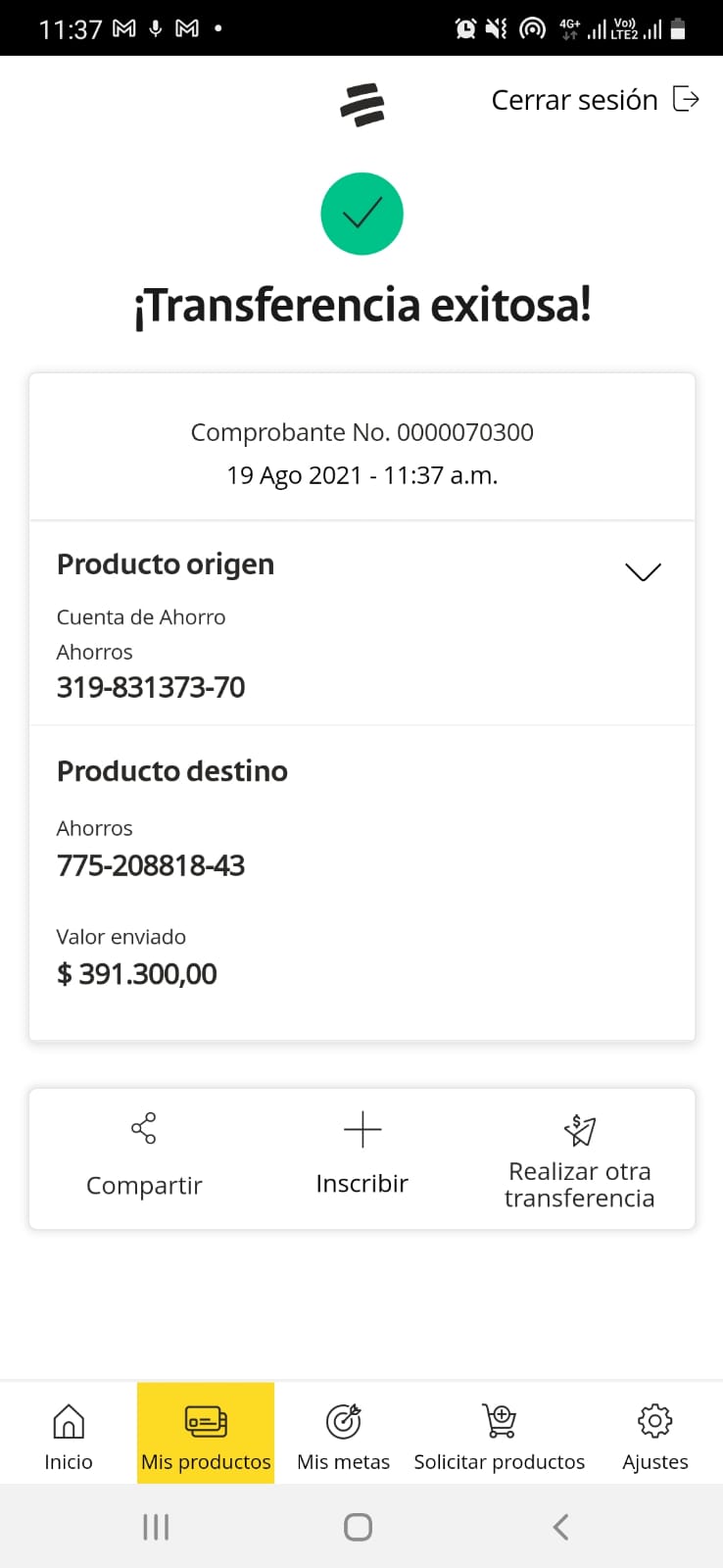This screenshot has width=723, height=1568.
Task: Open Ajustes gear icon
Action: point(654,1421)
